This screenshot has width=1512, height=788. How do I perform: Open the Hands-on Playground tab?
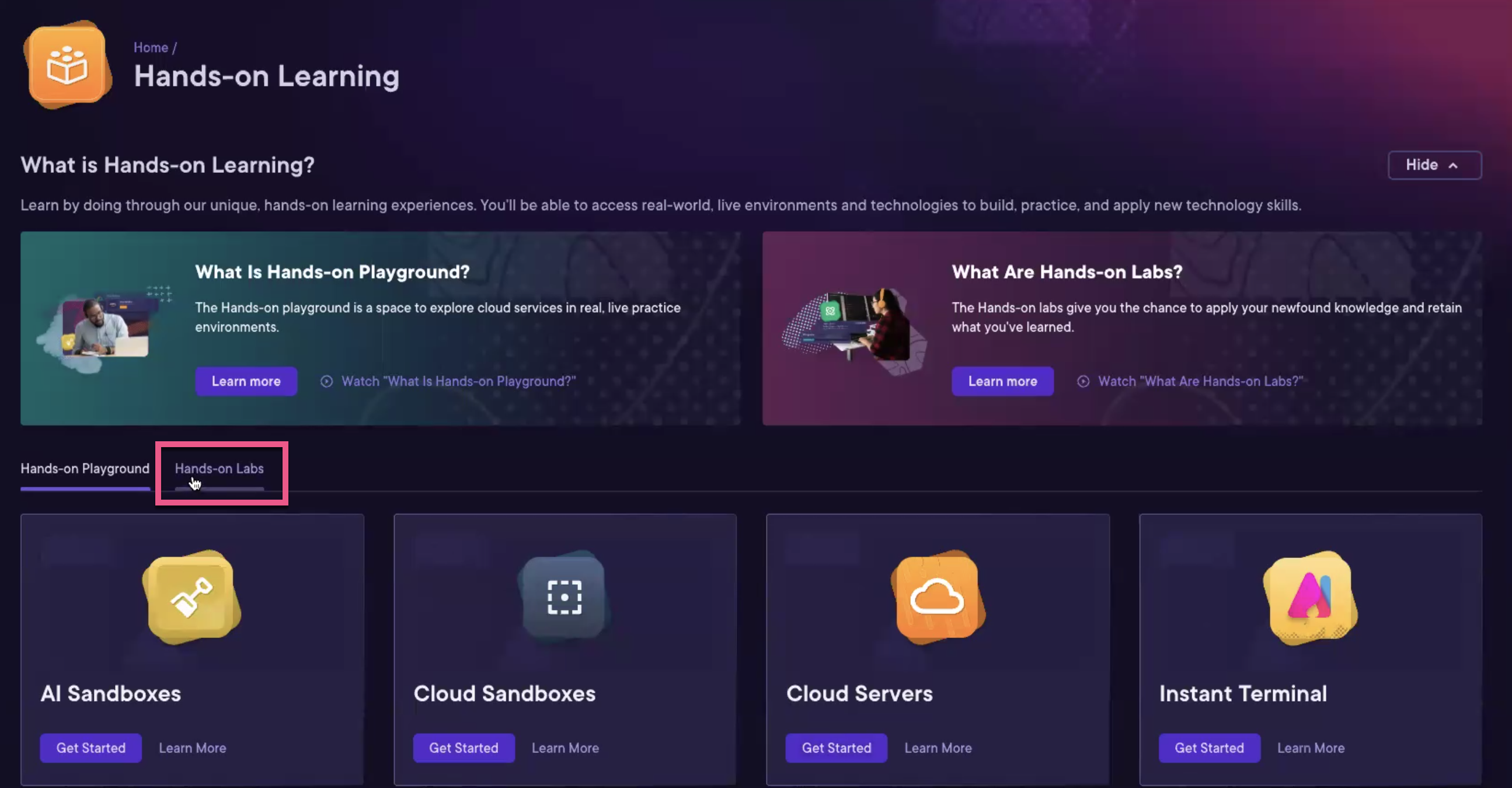pyautogui.click(x=85, y=468)
